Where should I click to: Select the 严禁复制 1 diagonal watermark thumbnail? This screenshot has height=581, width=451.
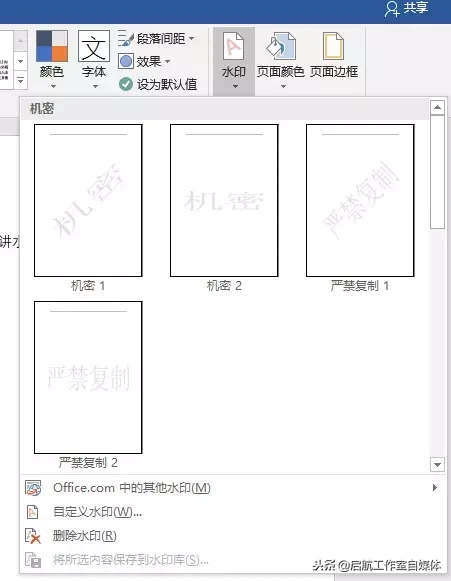pos(360,200)
